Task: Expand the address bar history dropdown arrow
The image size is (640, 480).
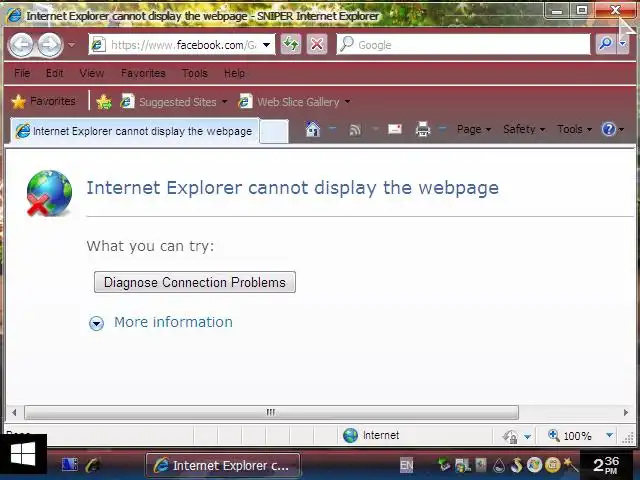Action: [x=267, y=44]
